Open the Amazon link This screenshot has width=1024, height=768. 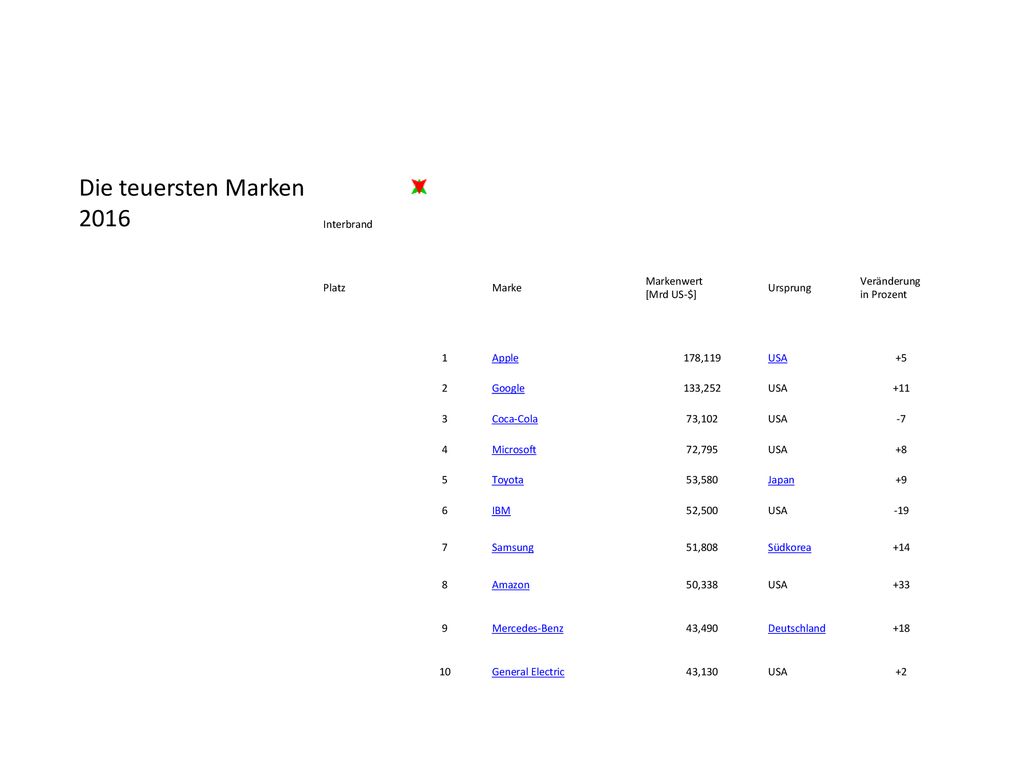pyautogui.click(x=511, y=584)
